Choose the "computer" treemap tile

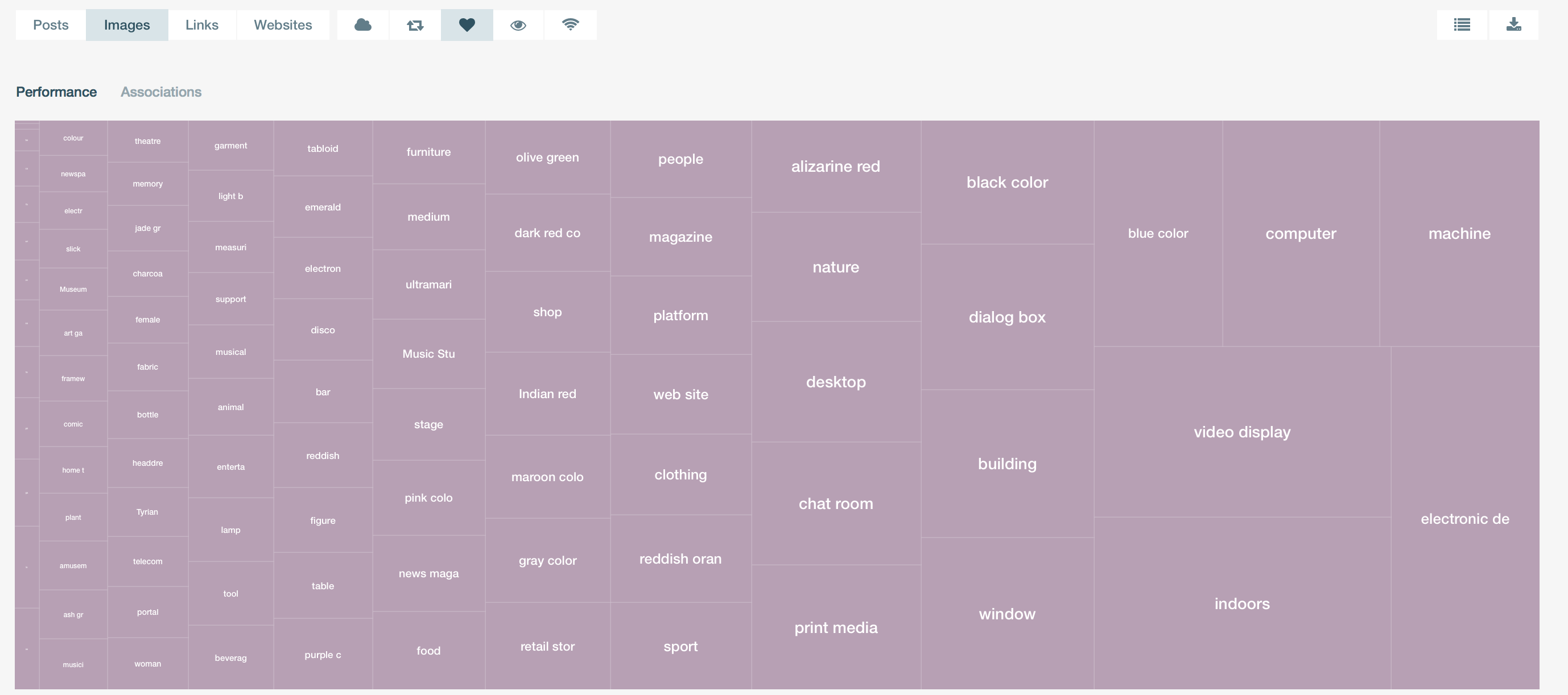tap(1301, 234)
